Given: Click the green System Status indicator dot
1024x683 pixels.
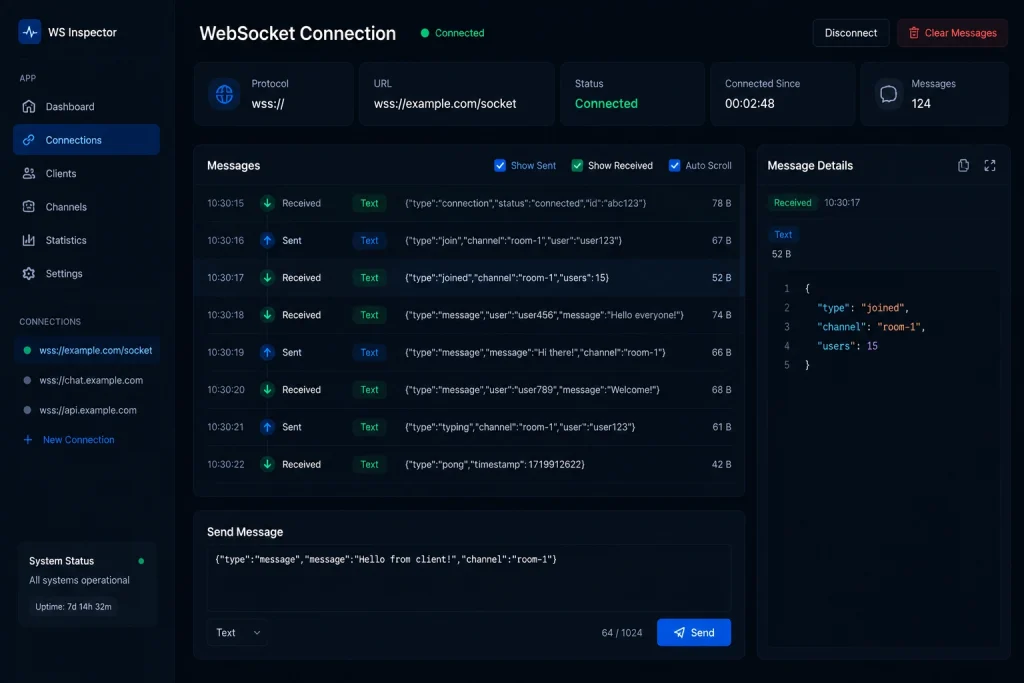Looking at the screenshot, I should click(141, 561).
